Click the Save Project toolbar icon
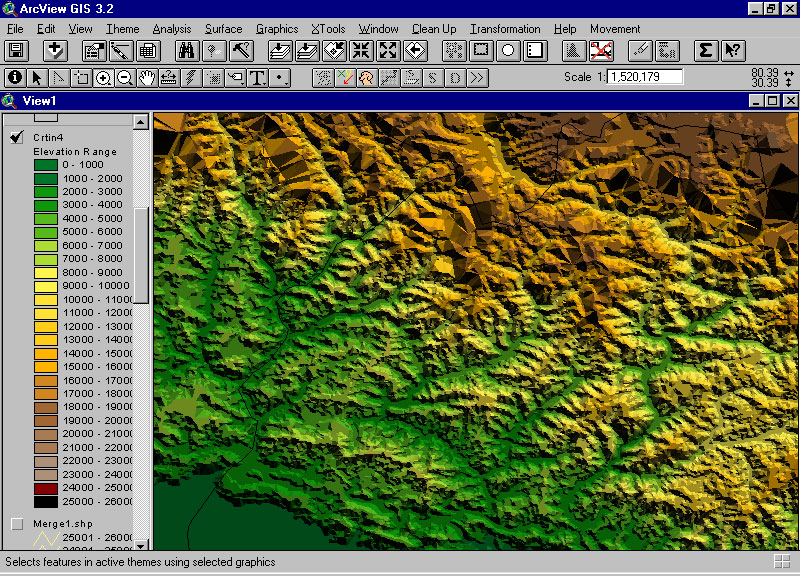 point(16,50)
